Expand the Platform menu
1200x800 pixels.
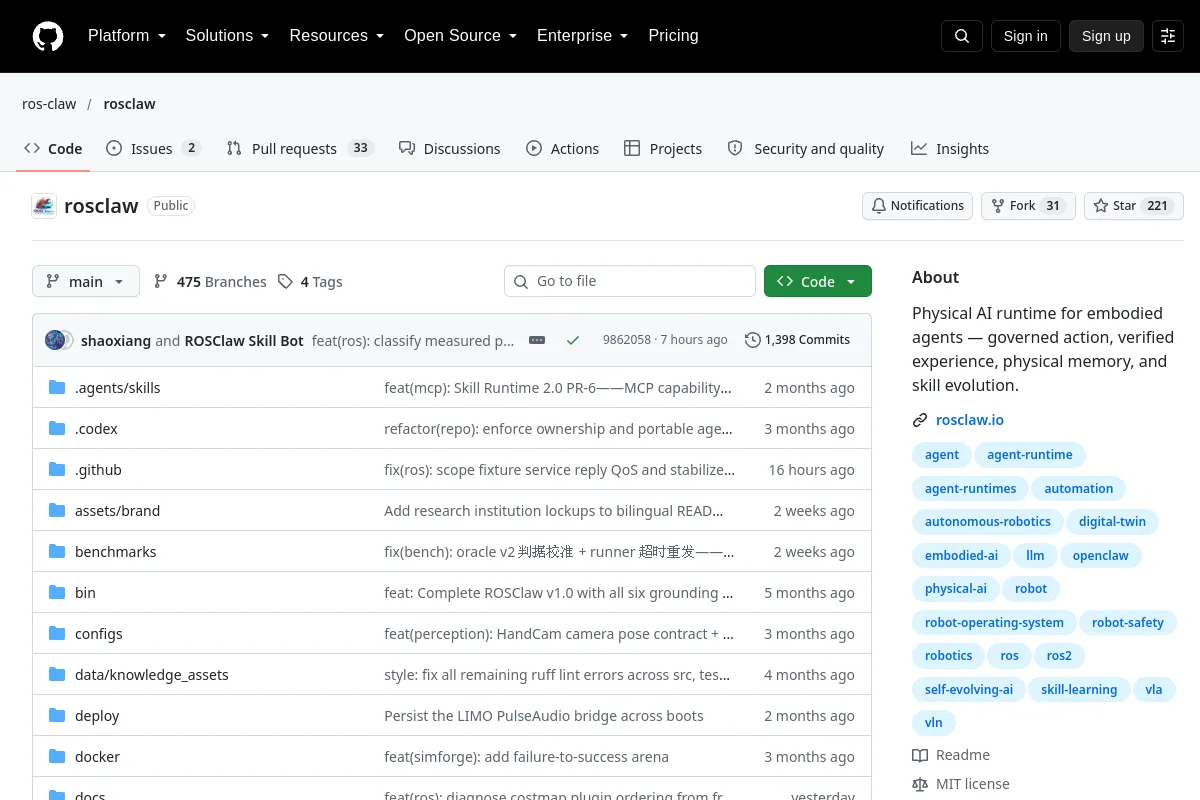127,36
